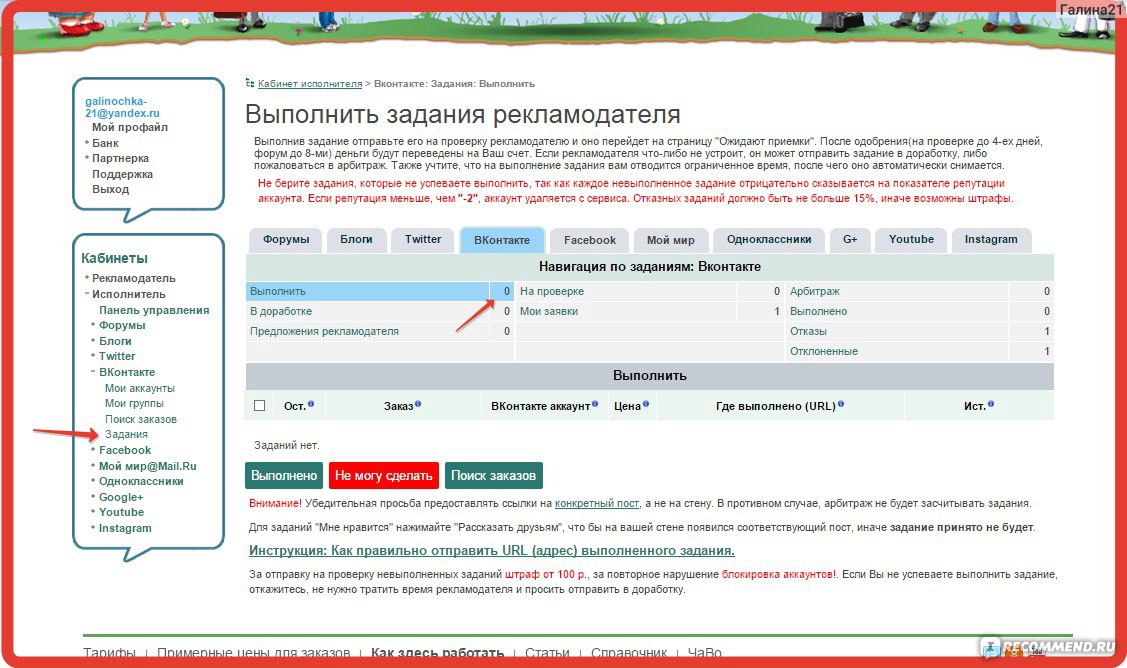Expand the Форумы sidebar section
Viewport: 1127px width, 668px height.
pos(94,325)
